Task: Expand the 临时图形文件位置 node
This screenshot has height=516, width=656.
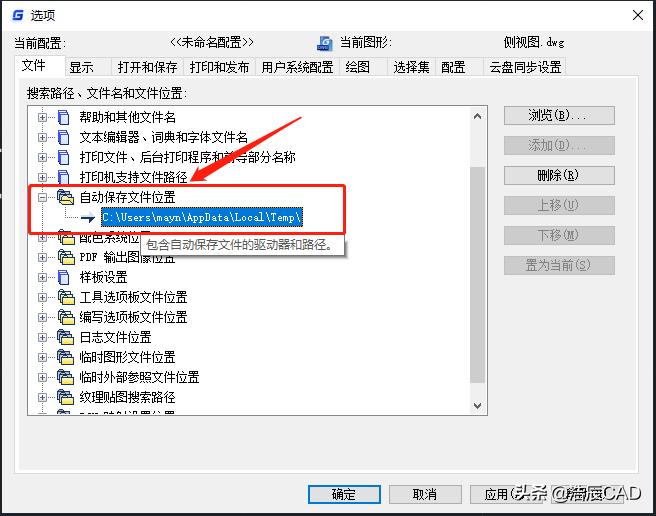Action: [x=42, y=357]
